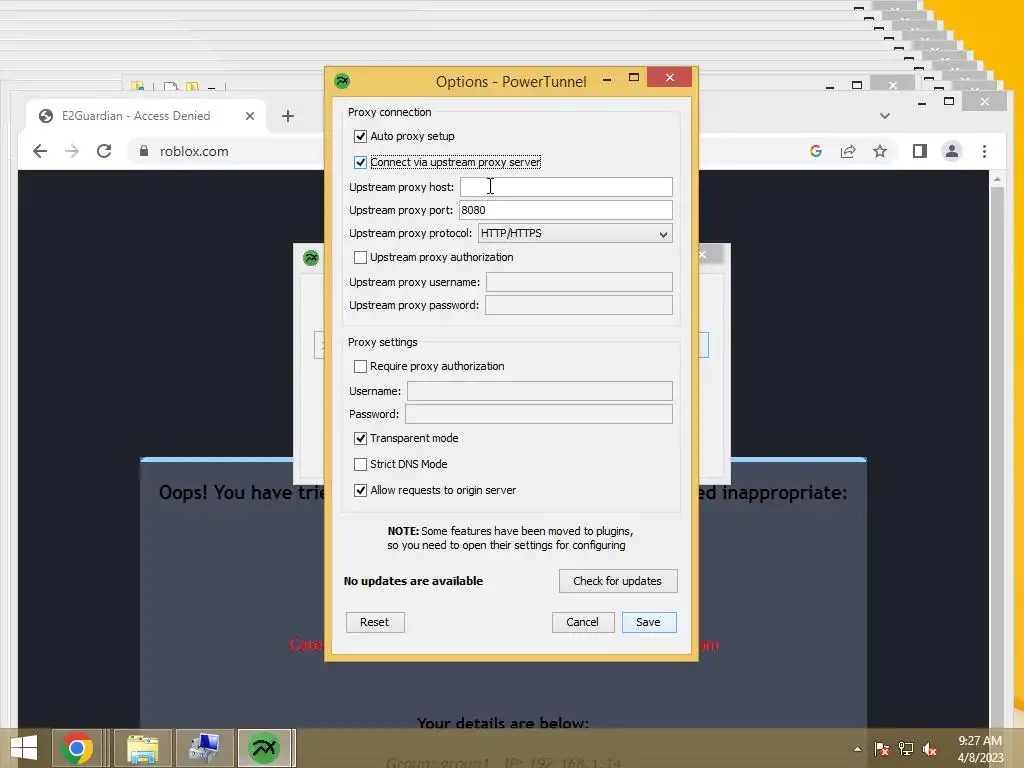Click the PowerTunnel logo in Options title bar

click(342, 81)
